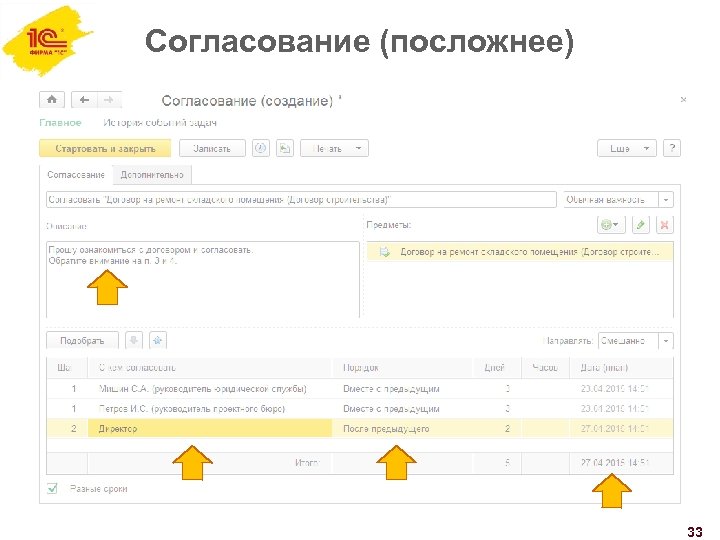
Task: Click the Порядок column header
Action: tap(402, 368)
